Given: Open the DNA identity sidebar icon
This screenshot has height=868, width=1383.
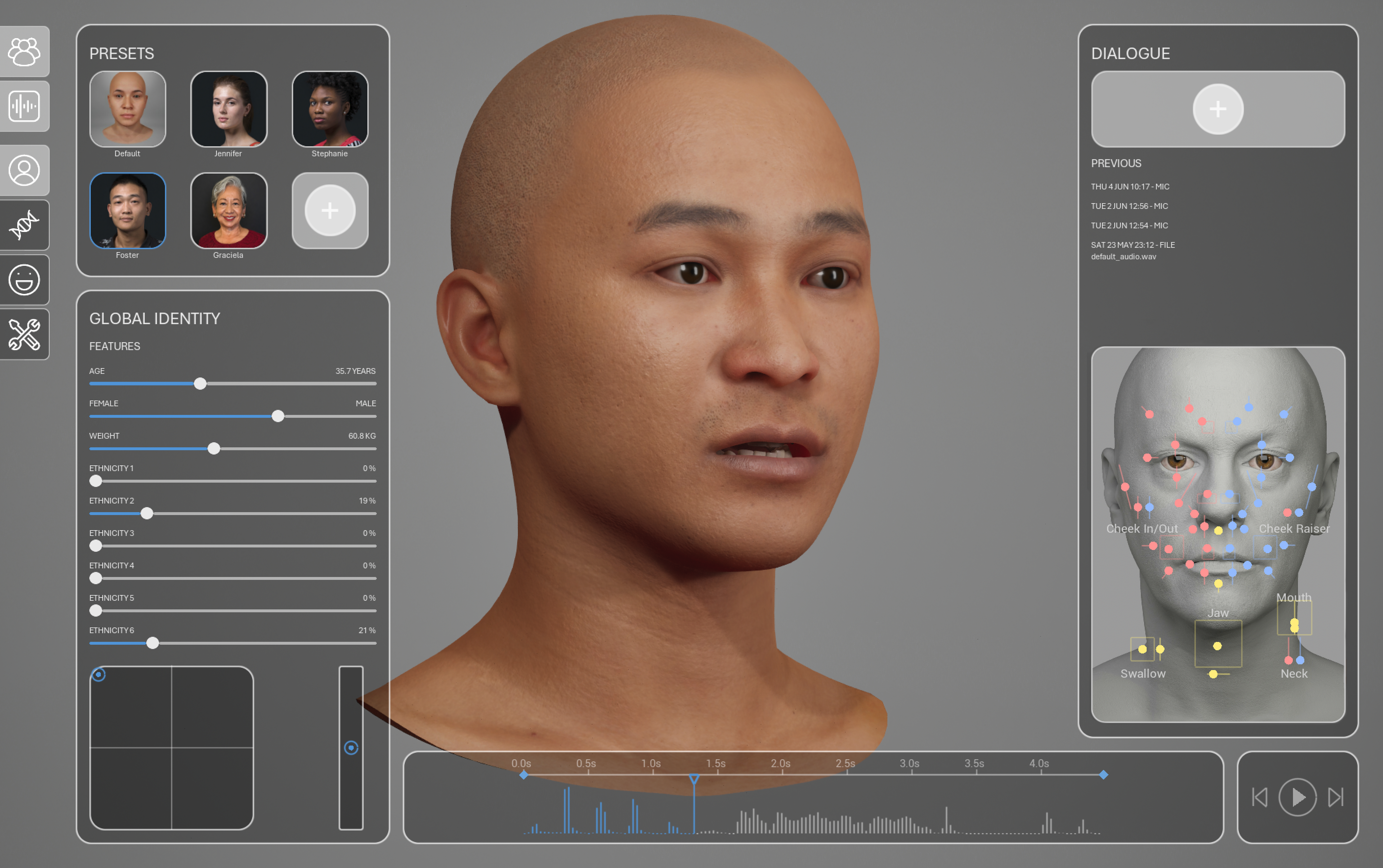Looking at the screenshot, I should (24, 225).
